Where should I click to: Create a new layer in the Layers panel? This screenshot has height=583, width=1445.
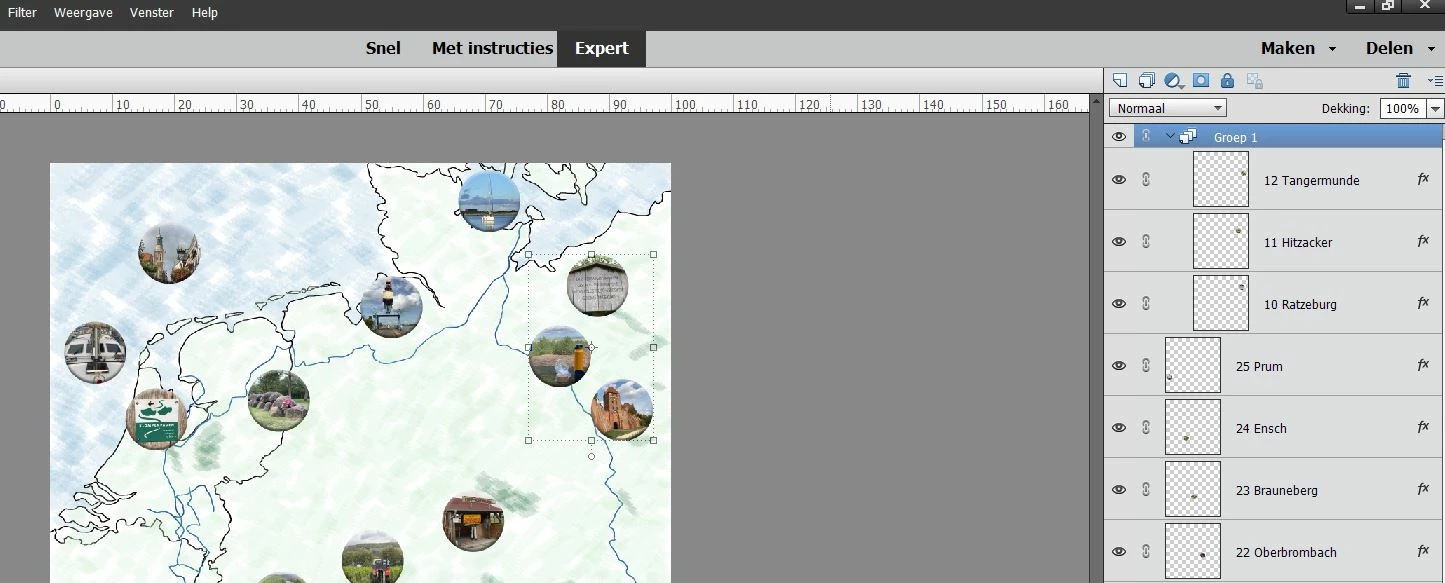point(1121,81)
